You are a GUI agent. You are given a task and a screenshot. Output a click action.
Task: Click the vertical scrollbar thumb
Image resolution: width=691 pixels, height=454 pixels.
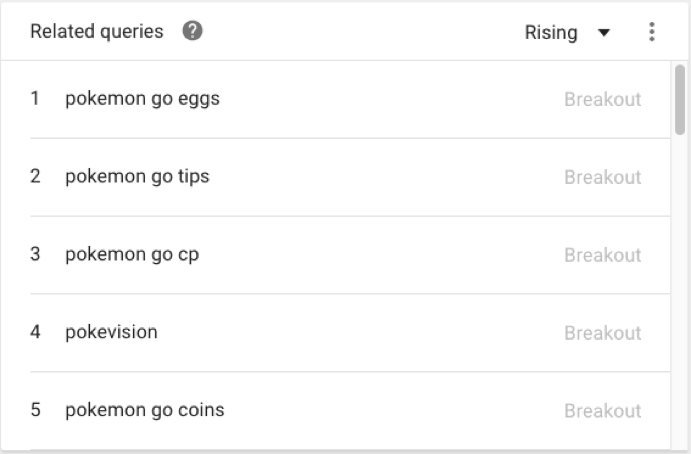click(x=680, y=98)
